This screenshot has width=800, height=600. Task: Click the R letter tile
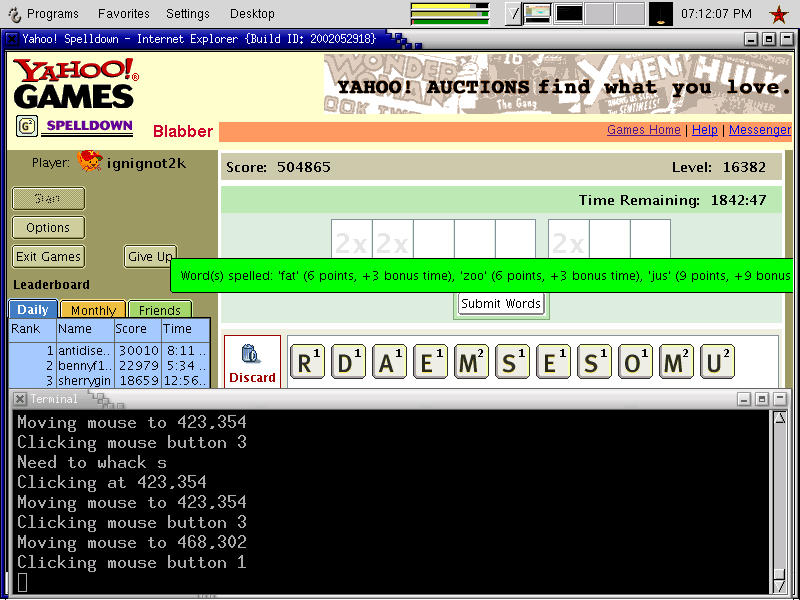point(307,362)
